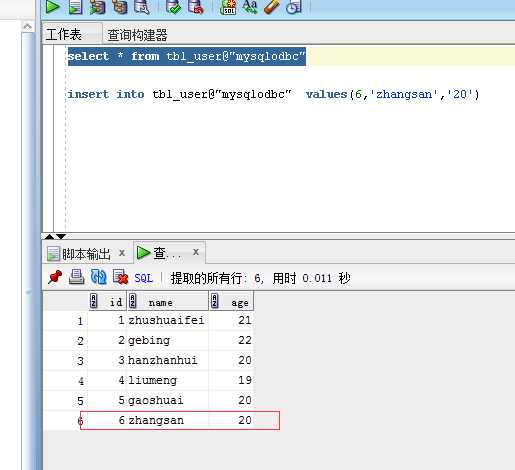Switch to the 查询构建器 tab
515x470 pixels.
point(137,35)
